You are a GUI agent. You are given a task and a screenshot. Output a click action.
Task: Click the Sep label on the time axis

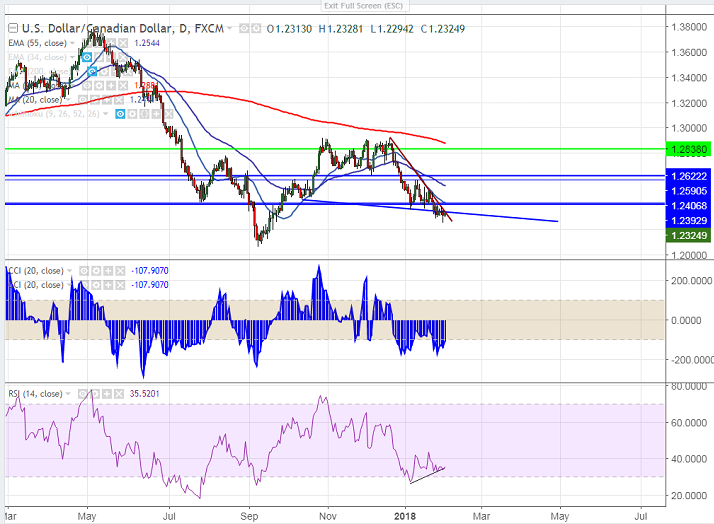coord(249,516)
